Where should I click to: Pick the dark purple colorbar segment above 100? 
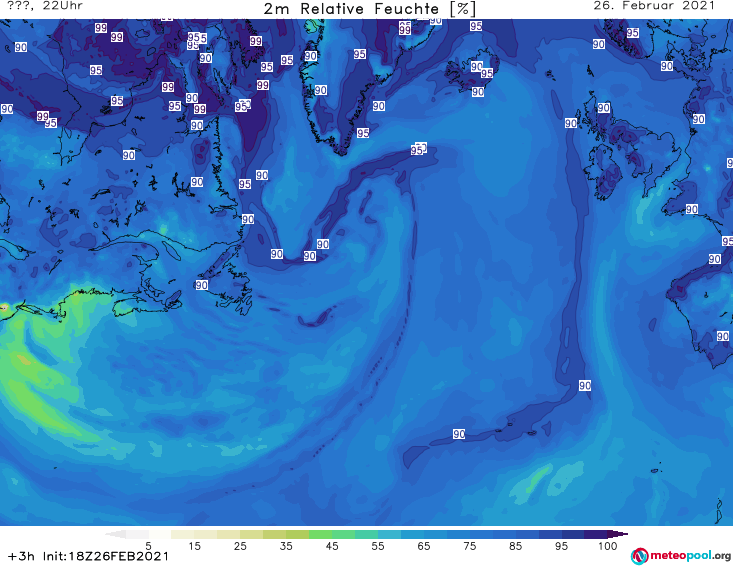click(596, 534)
